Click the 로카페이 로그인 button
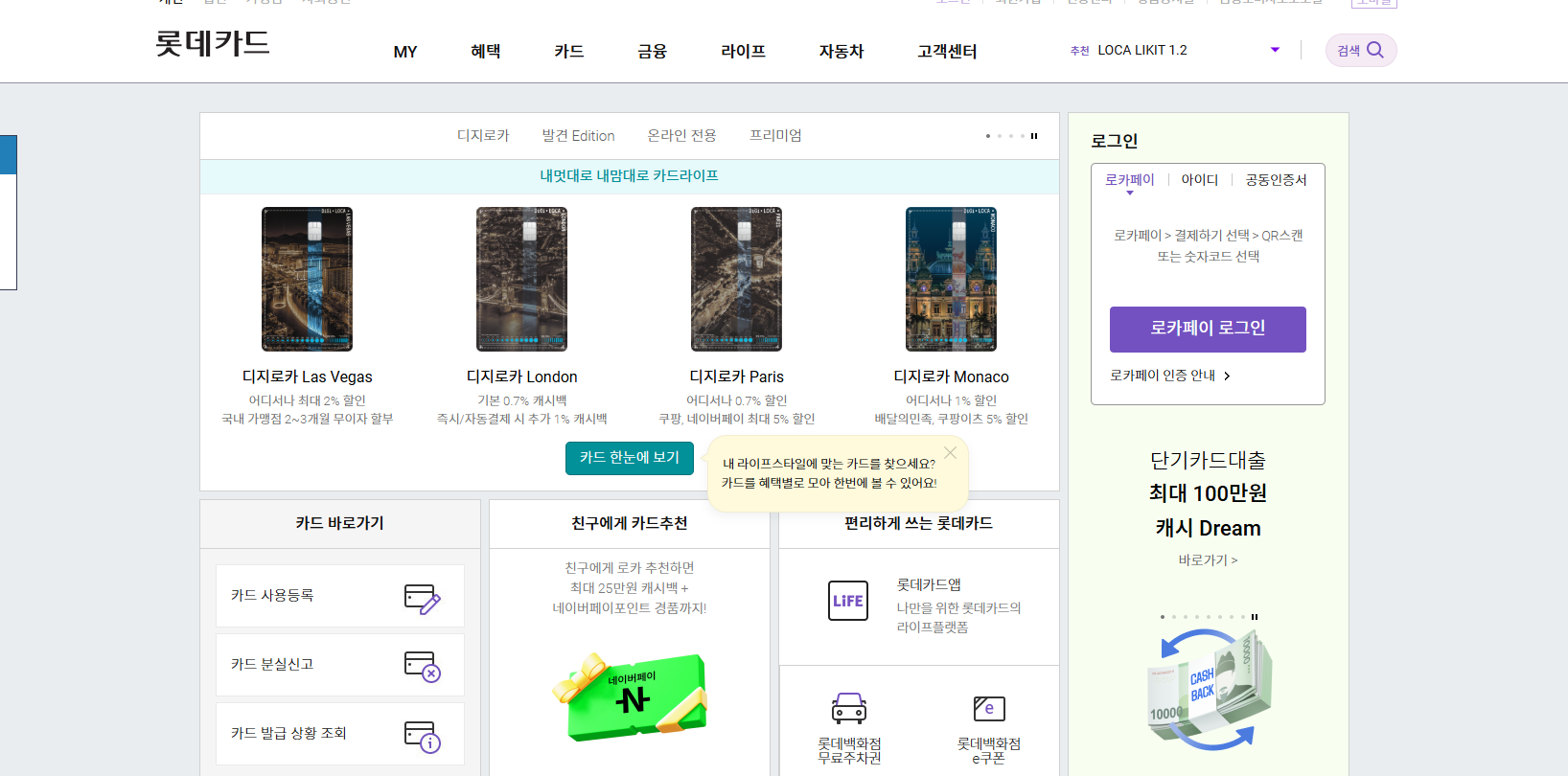Image resolution: width=1568 pixels, height=776 pixels. [1208, 330]
